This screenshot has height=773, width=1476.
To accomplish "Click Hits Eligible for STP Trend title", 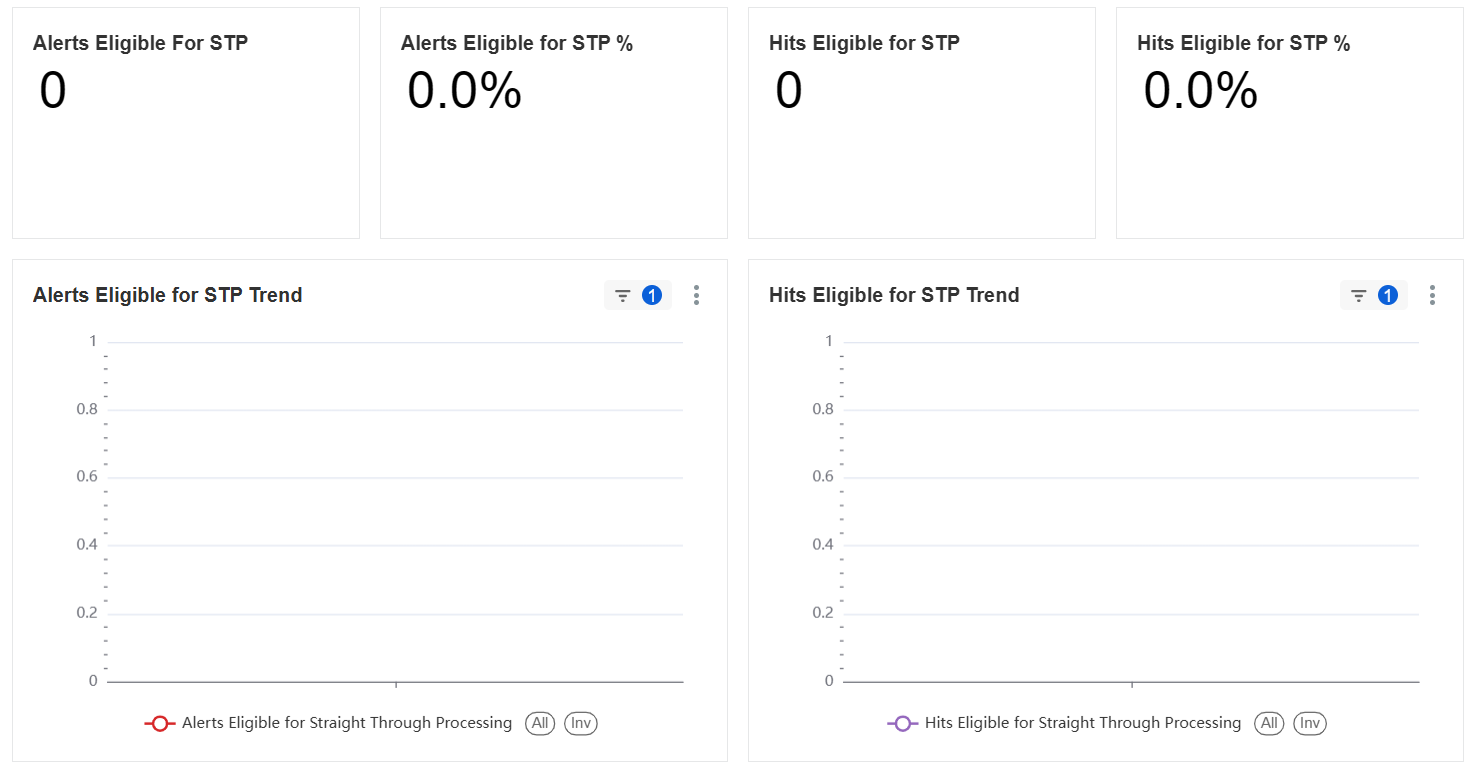I will coord(894,295).
